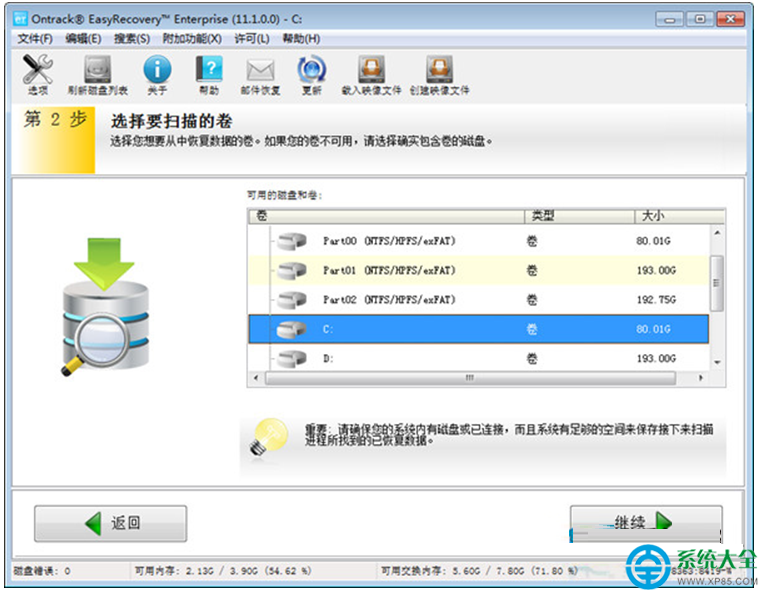Sort list by 类型 column header
The height and width of the screenshot is (592, 760).
580,216
